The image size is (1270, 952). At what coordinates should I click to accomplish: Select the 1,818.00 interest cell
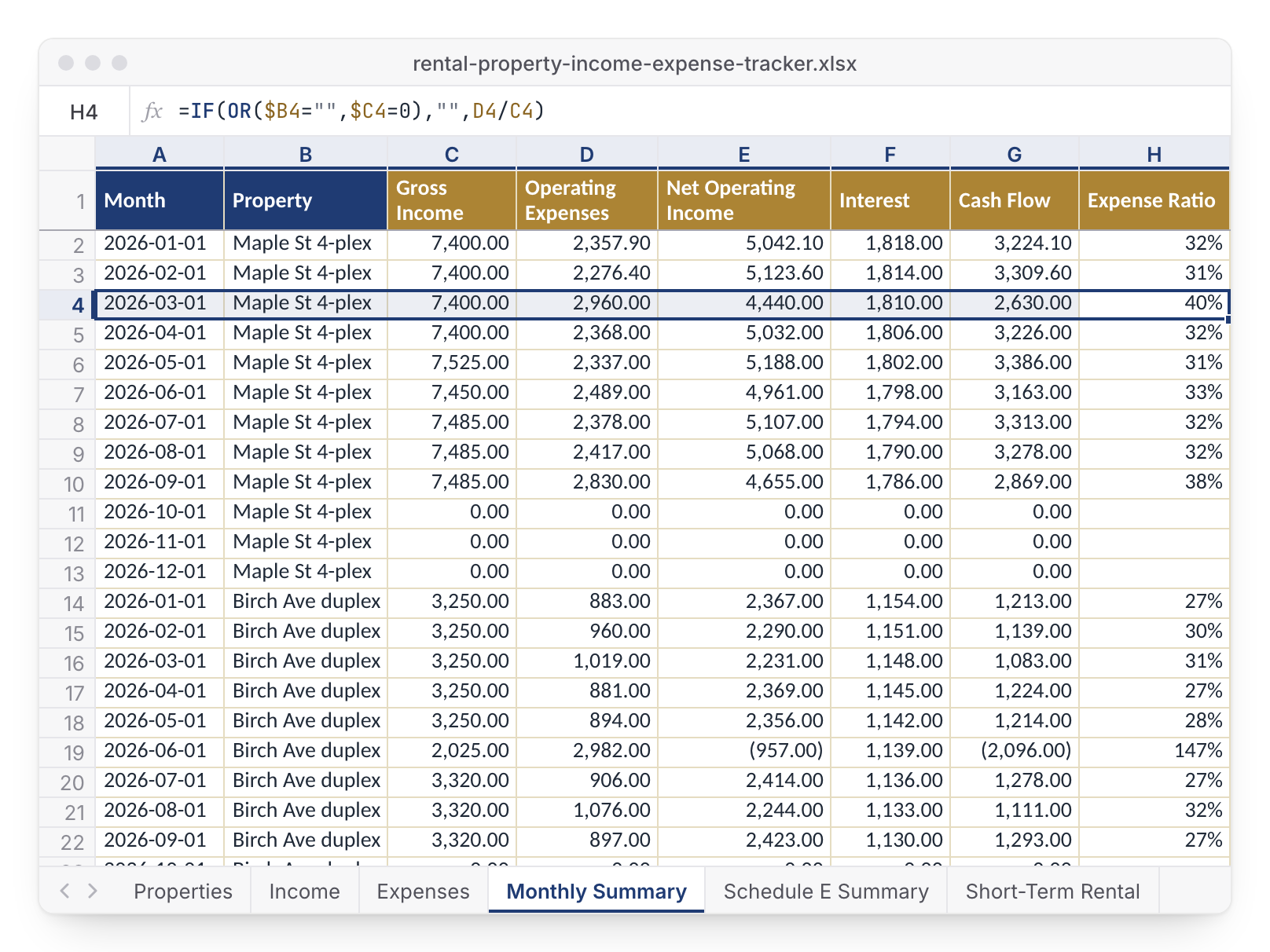click(890, 243)
